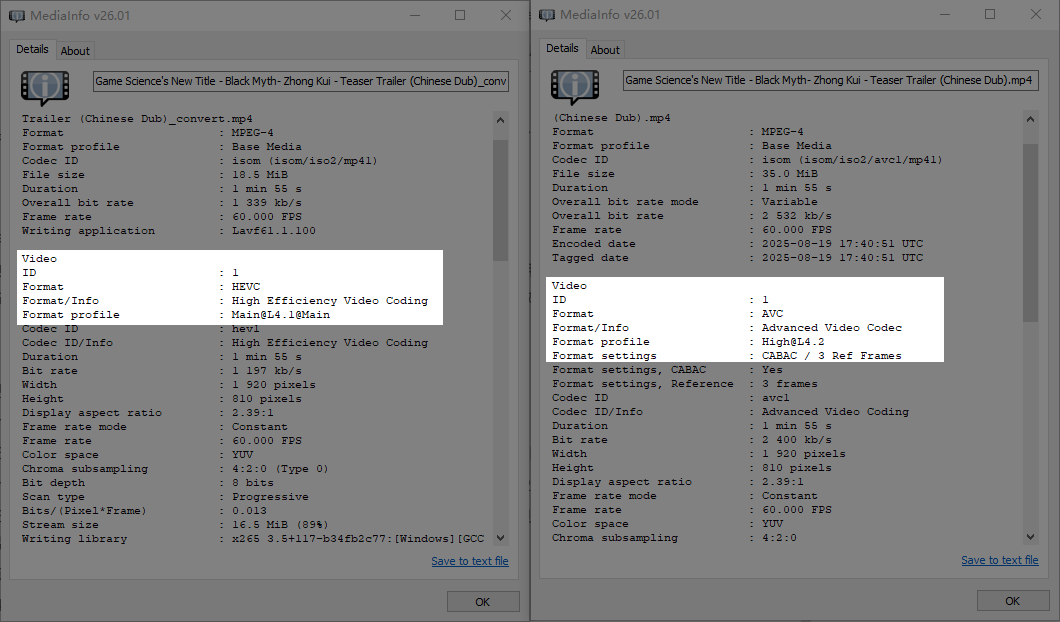Click Advanced Video Coding Codec ID/Info value
The height and width of the screenshot is (622, 1060).
point(836,412)
